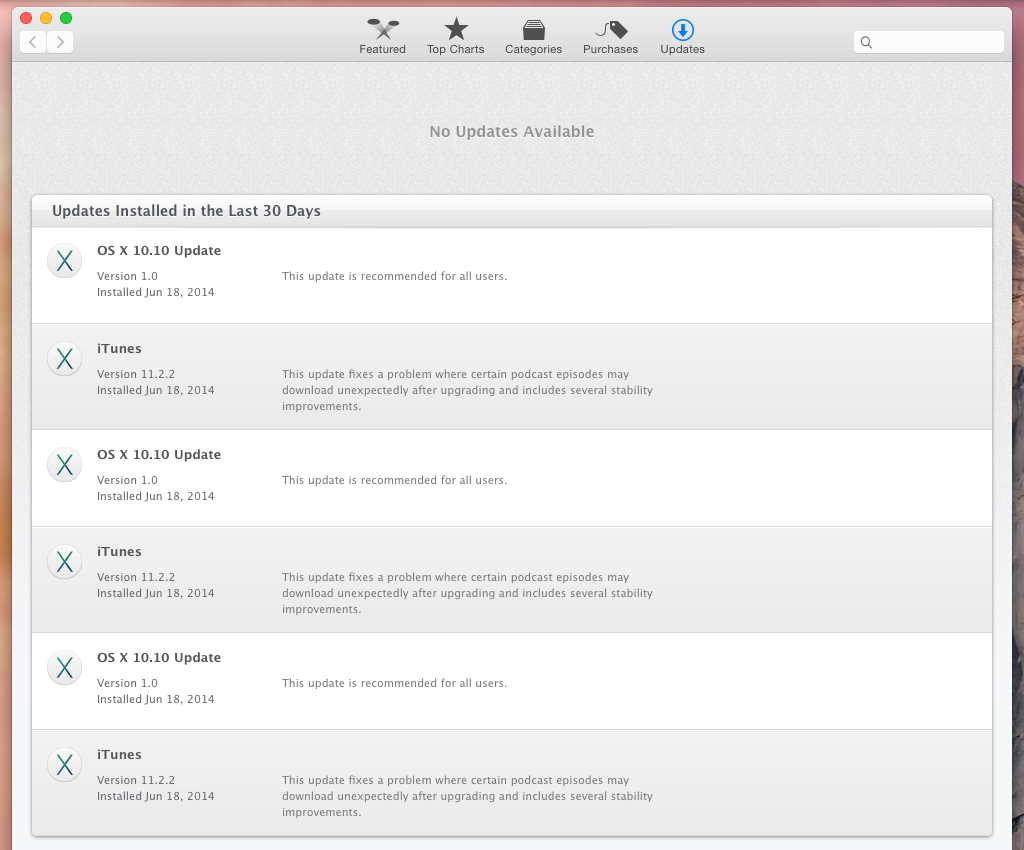Focus the App Store search field
The height and width of the screenshot is (850, 1024).
928,42
